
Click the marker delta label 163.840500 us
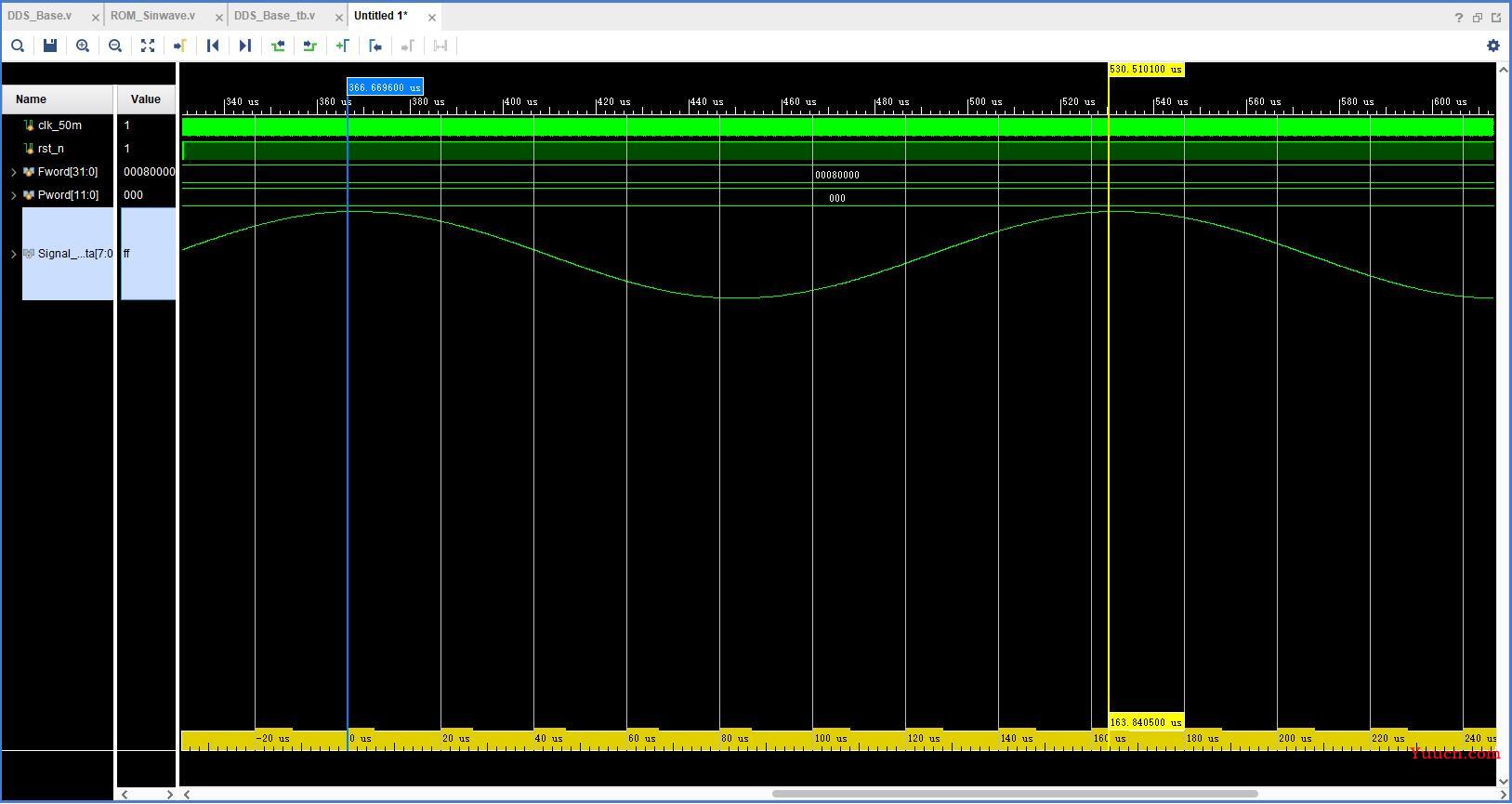coord(1146,722)
